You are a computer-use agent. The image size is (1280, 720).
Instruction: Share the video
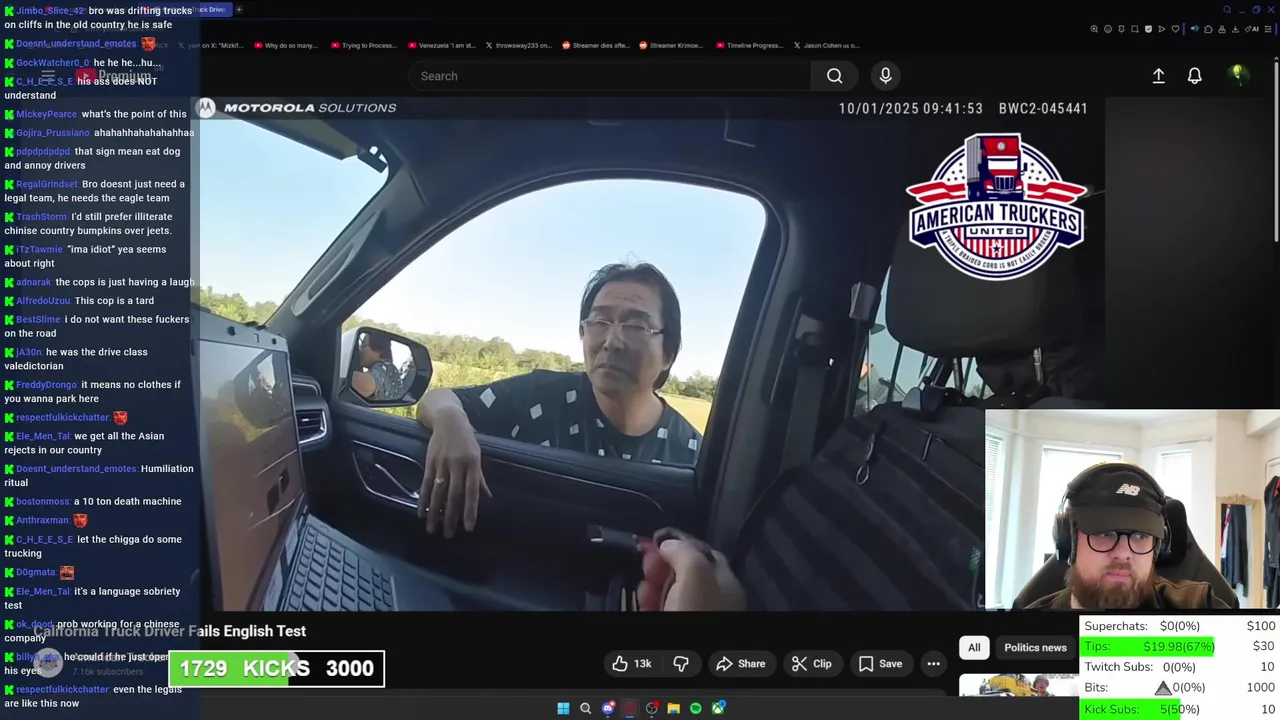(741, 664)
